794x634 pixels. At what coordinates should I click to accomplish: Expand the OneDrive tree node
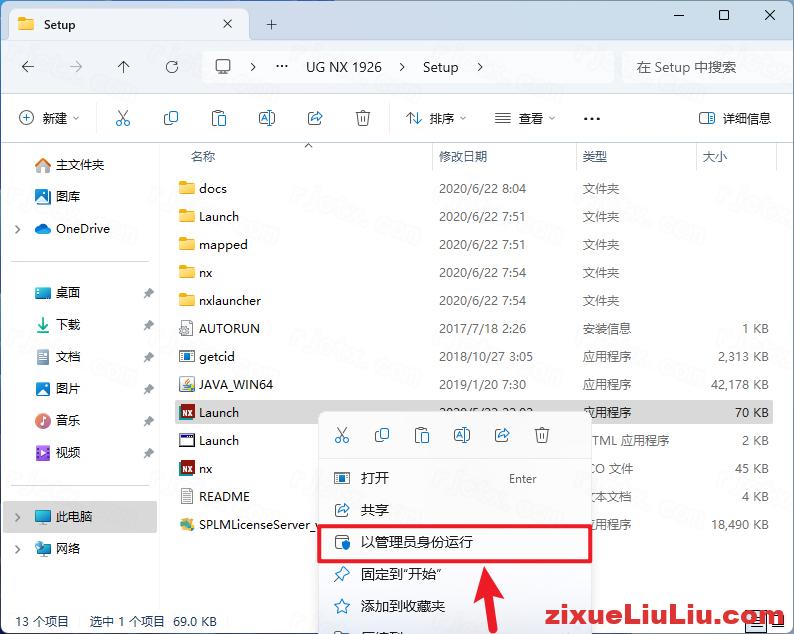(x=18, y=229)
